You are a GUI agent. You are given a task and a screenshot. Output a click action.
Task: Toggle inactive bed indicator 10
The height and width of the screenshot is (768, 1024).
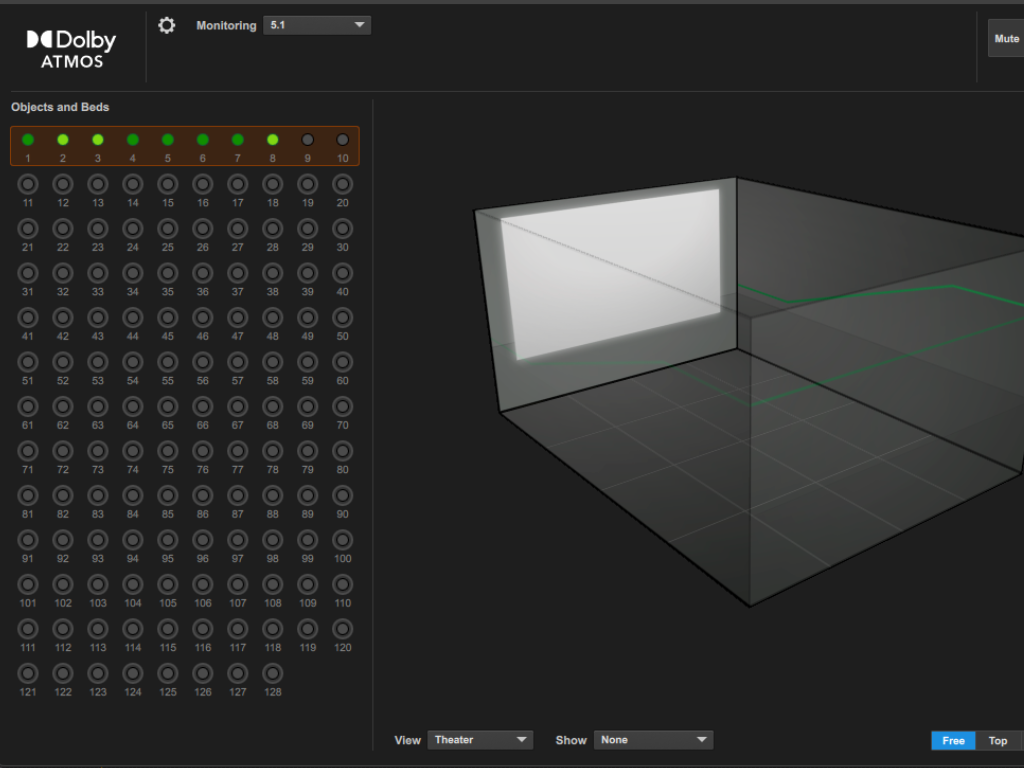pos(342,140)
